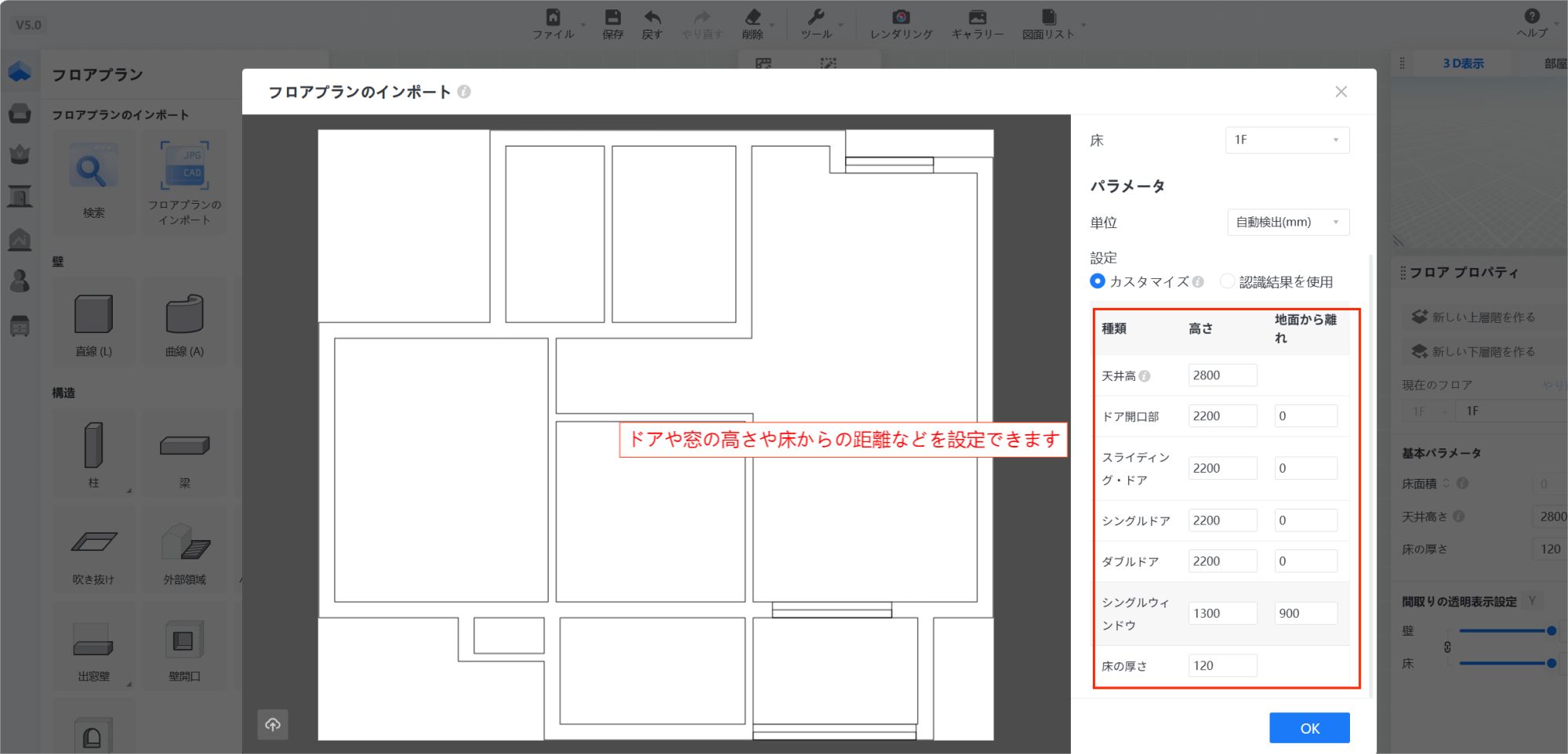Image resolution: width=1568 pixels, height=754 pixels.
Task: Open the crown sidebar category
Action: [20, 154]
